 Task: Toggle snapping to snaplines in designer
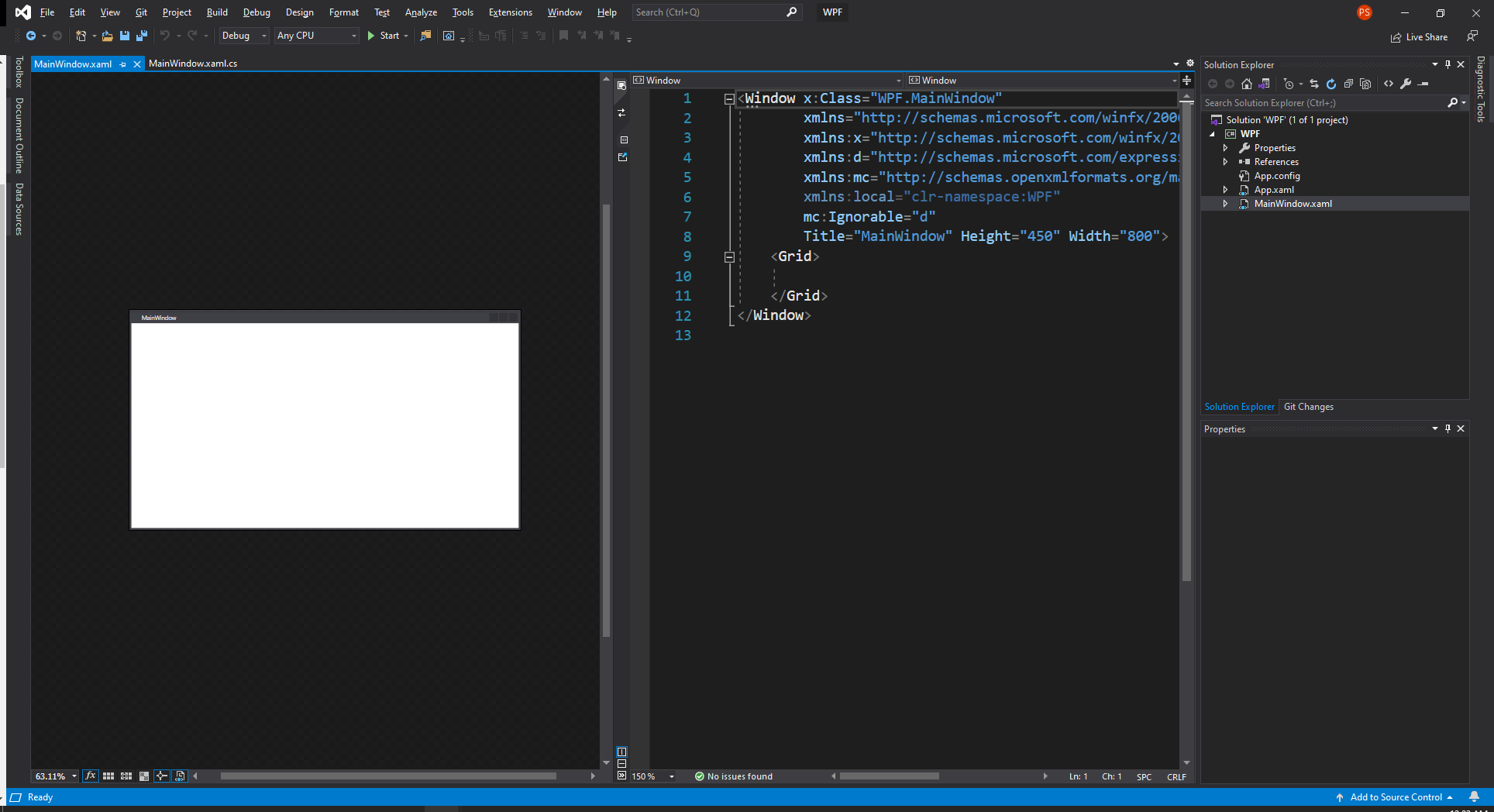[x=162, y=776]
